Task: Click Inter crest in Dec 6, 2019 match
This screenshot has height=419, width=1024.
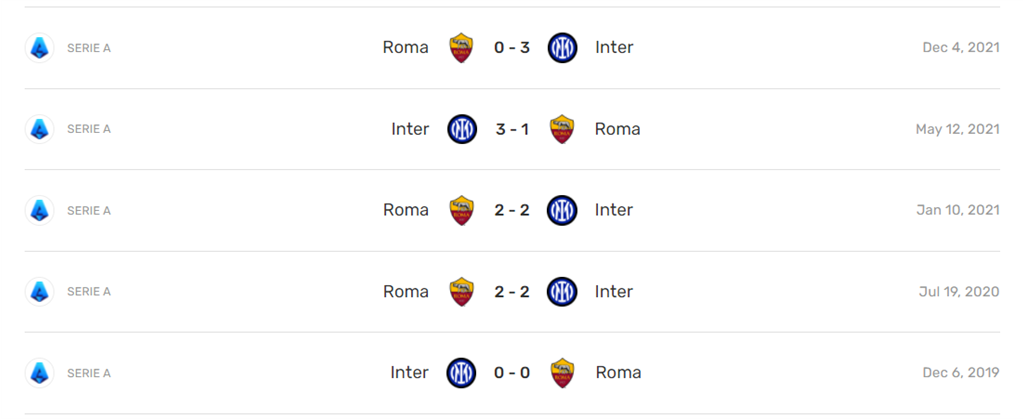Action: tap(461, 372)
